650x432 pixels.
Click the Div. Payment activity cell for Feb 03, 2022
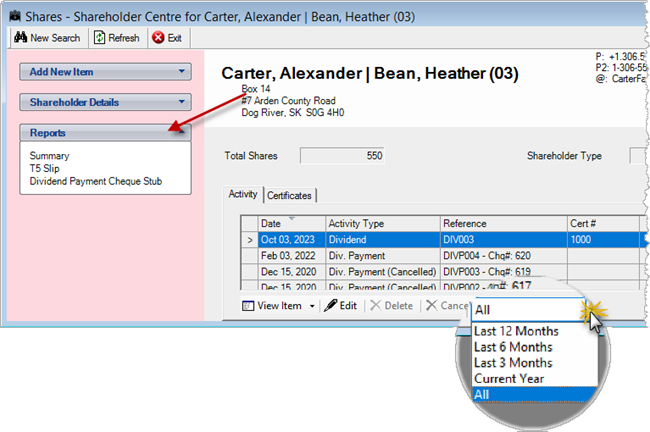tap(383, 256)
